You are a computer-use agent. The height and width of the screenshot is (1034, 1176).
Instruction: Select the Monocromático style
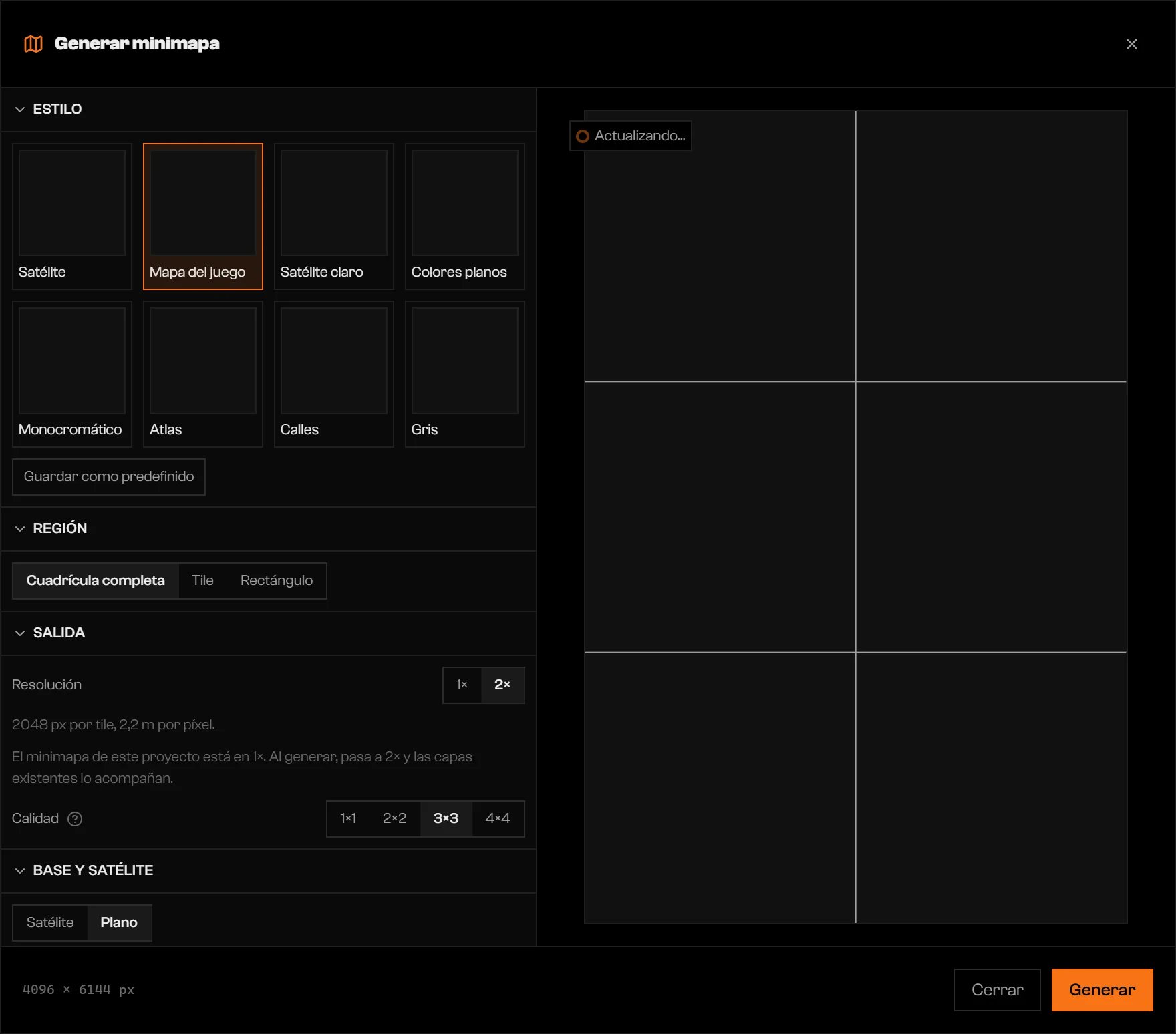point(72,374)
